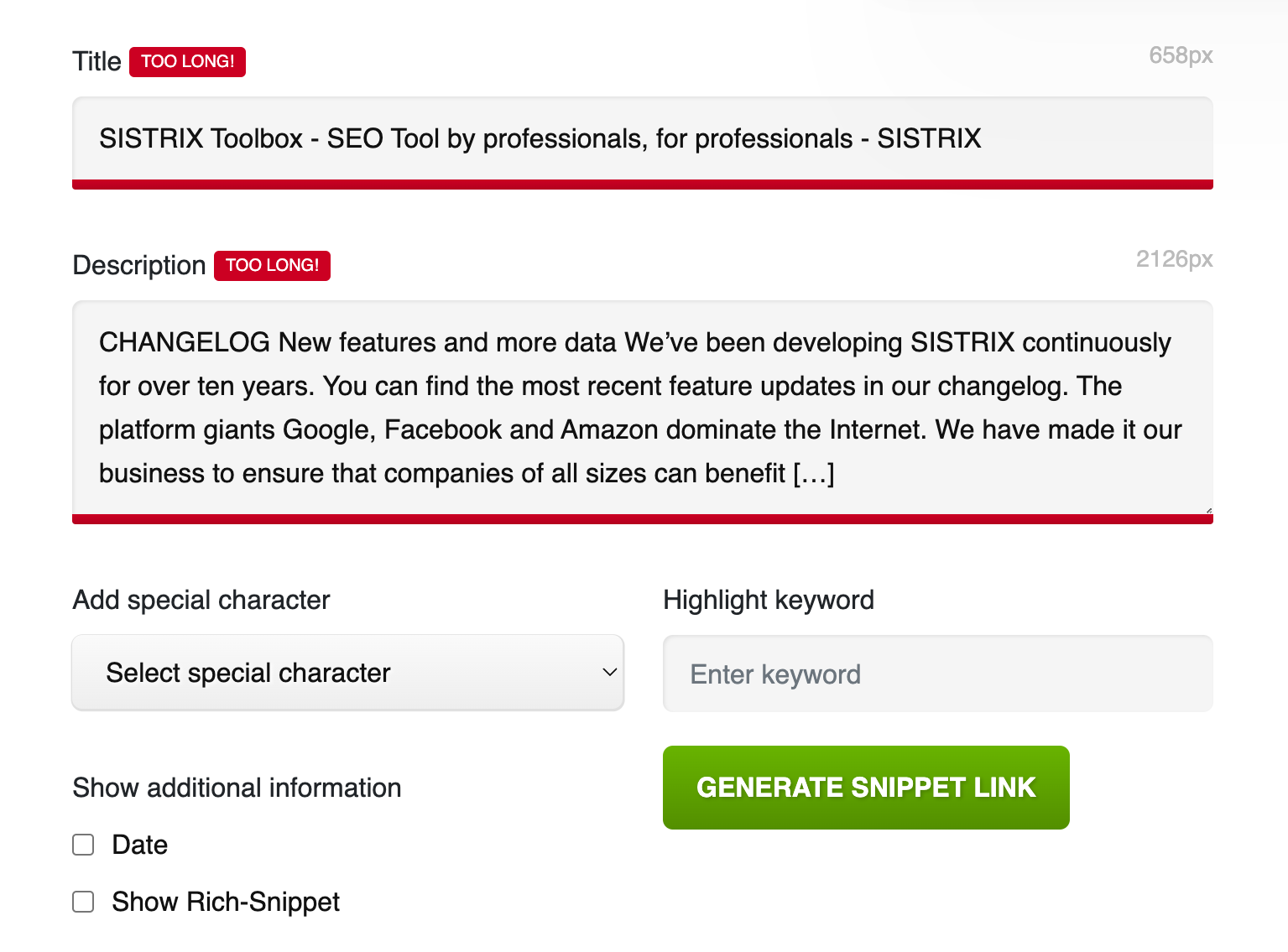Grab the Description textarea resize handle
The height and width of the screenshot is (952, 1288).
pyautogui.click(x=1208, y=510)
